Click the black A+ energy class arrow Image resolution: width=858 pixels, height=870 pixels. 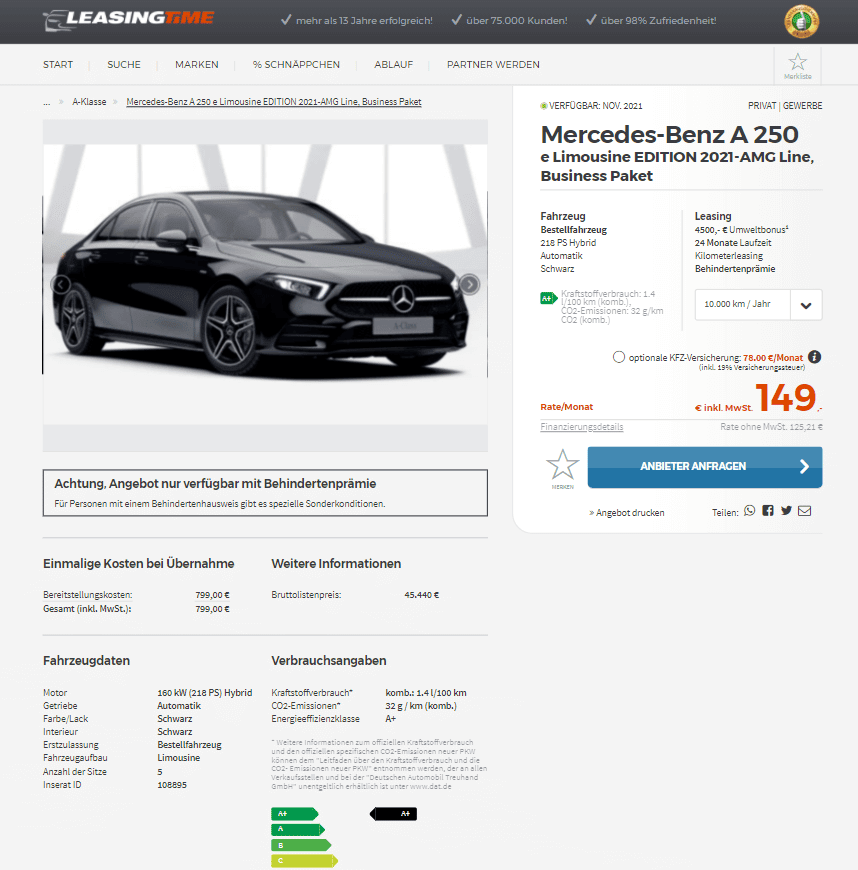(x=393, y=813)
